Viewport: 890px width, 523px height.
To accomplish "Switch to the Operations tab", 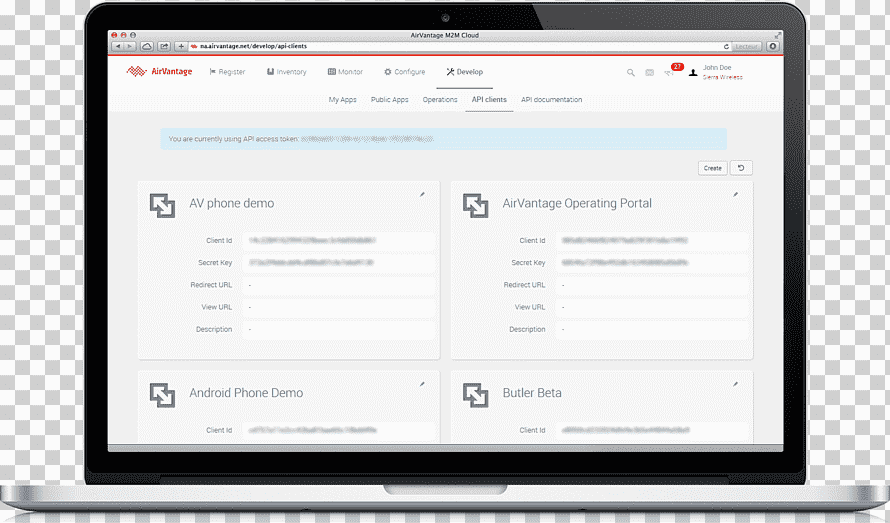I will (x=440, y=99).
